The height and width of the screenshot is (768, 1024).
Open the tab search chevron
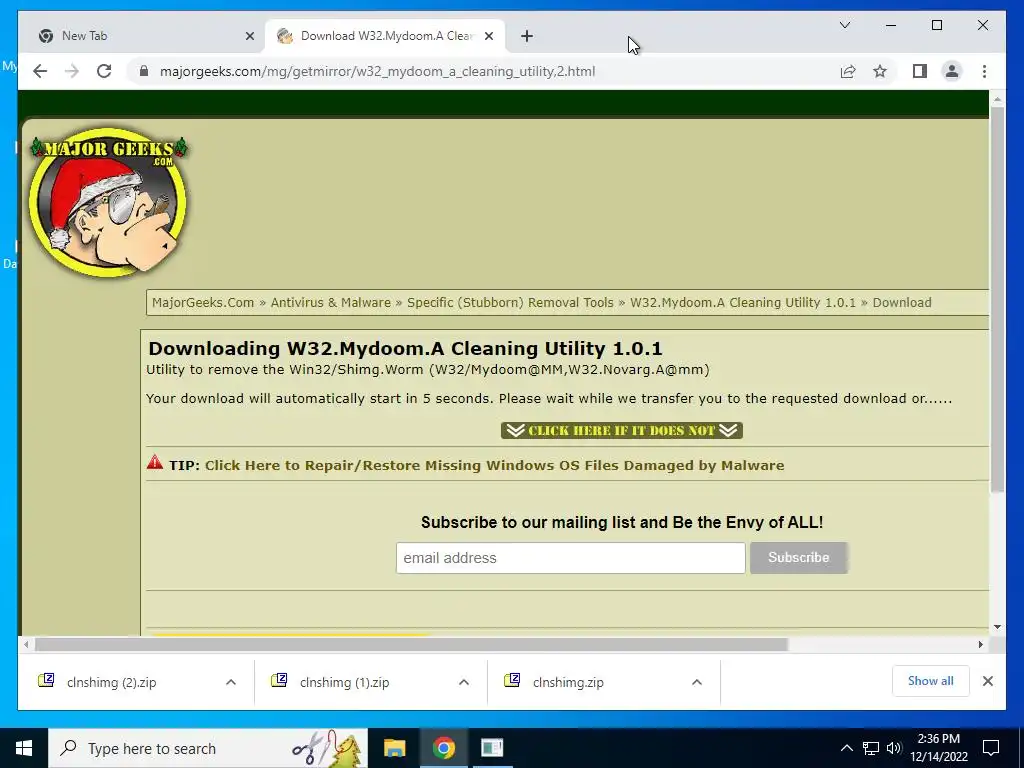(x=844, y=25)
